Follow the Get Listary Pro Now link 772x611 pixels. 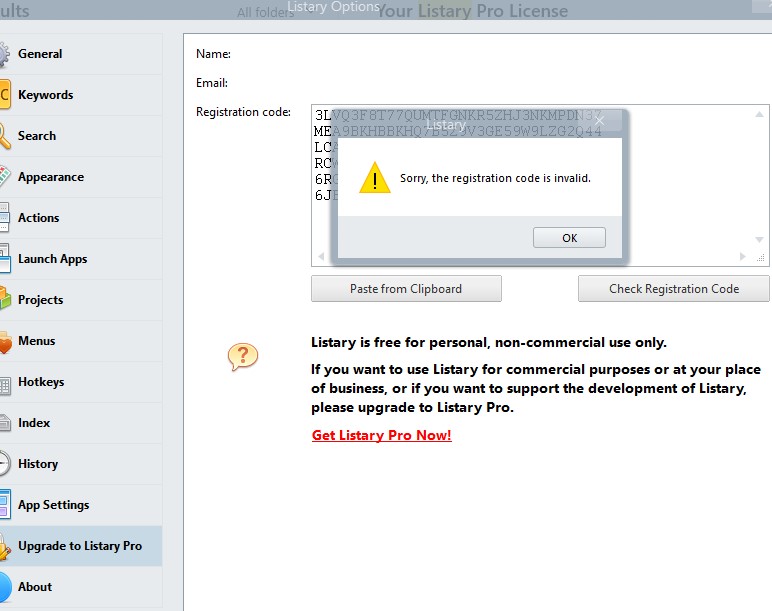point(382,435)
